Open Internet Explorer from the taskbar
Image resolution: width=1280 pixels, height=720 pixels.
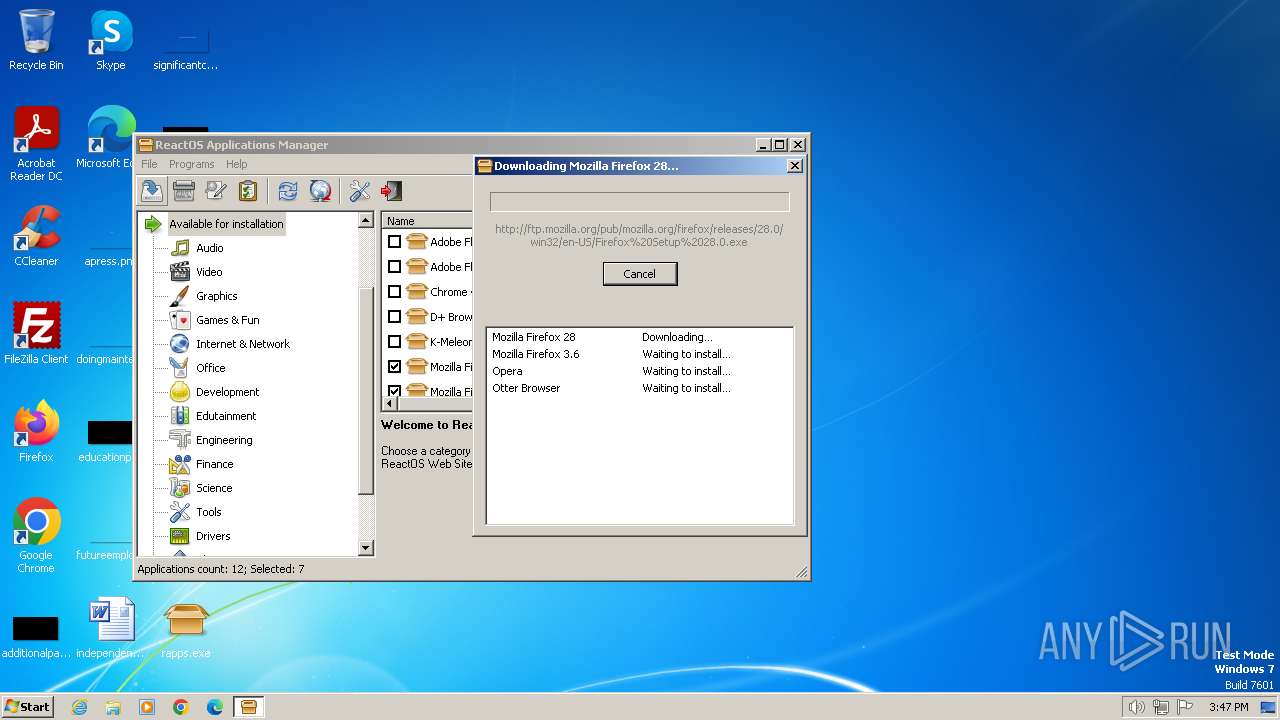click(79, 707)
